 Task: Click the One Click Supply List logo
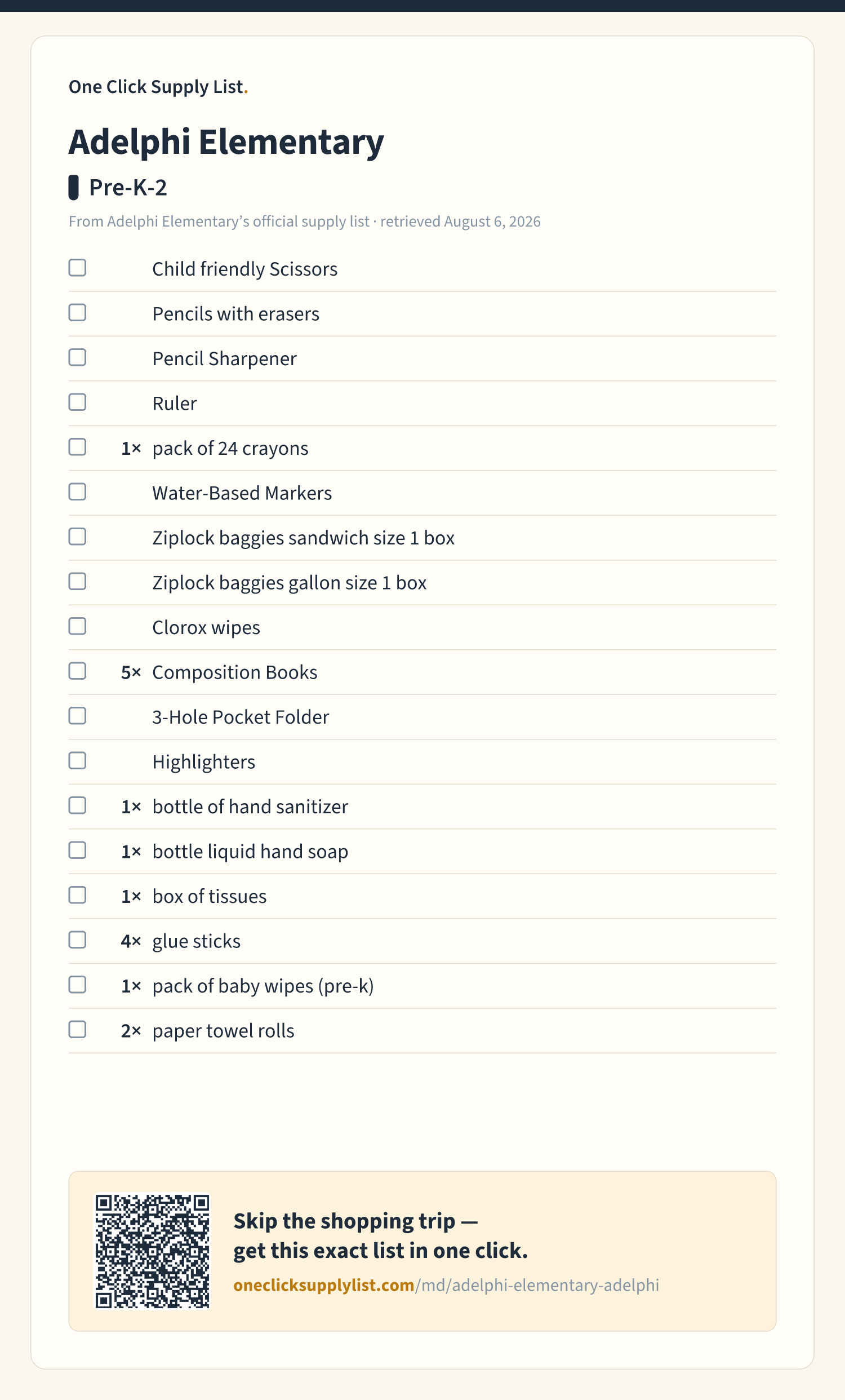(158, 87)
